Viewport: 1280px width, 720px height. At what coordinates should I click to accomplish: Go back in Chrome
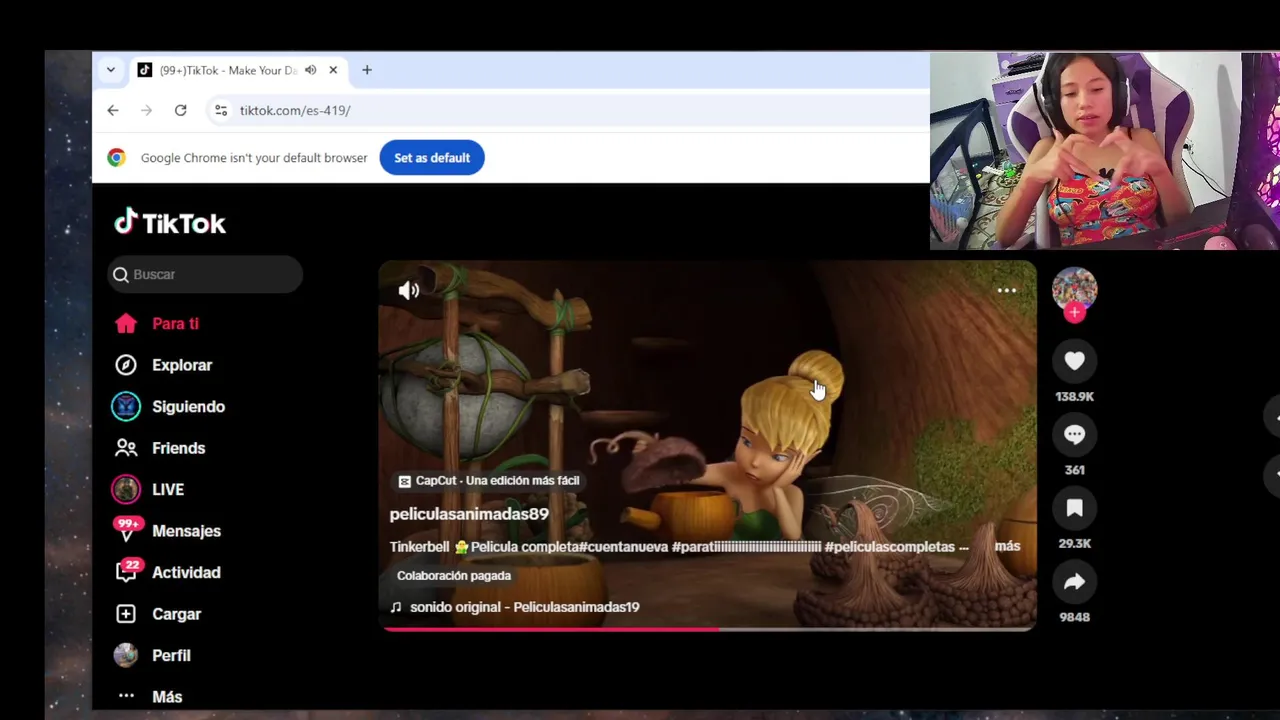click(x=113, y=110)
